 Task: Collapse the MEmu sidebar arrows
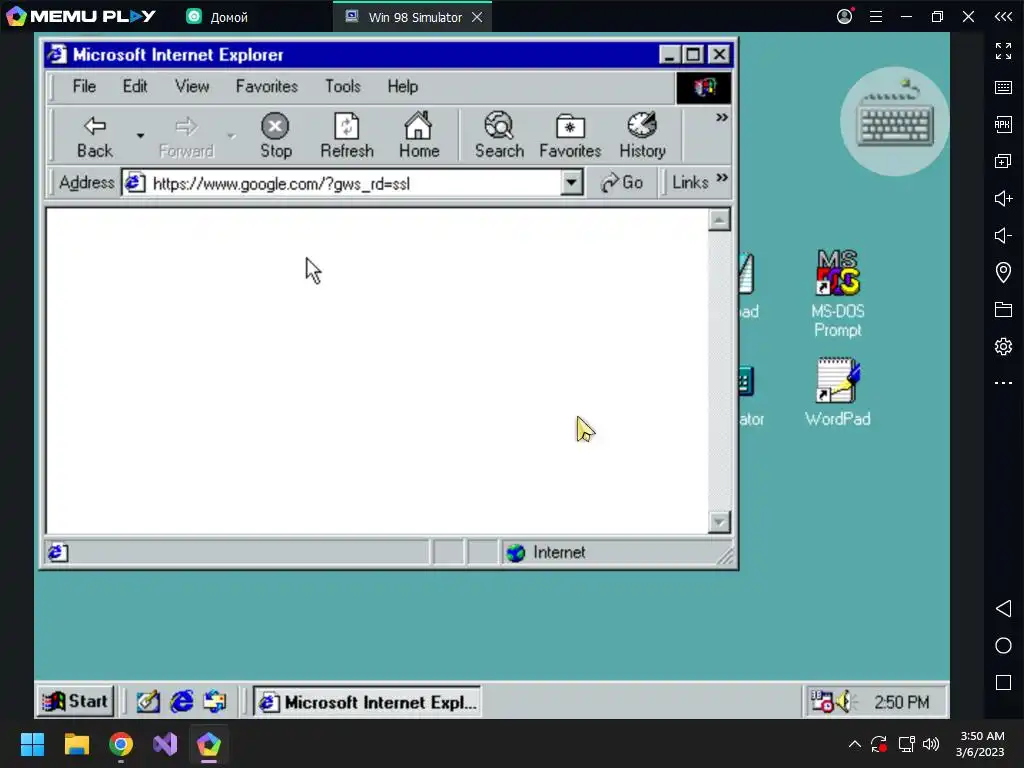click(x=1003, y=17)
